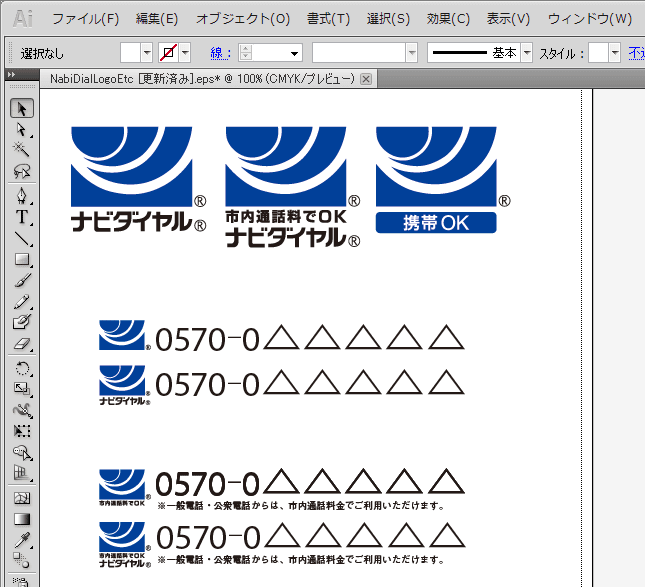Click the 携帯OK blue badge on artboard
The width and height of the screenshot is (645, 587).
(x=436, y=223)
